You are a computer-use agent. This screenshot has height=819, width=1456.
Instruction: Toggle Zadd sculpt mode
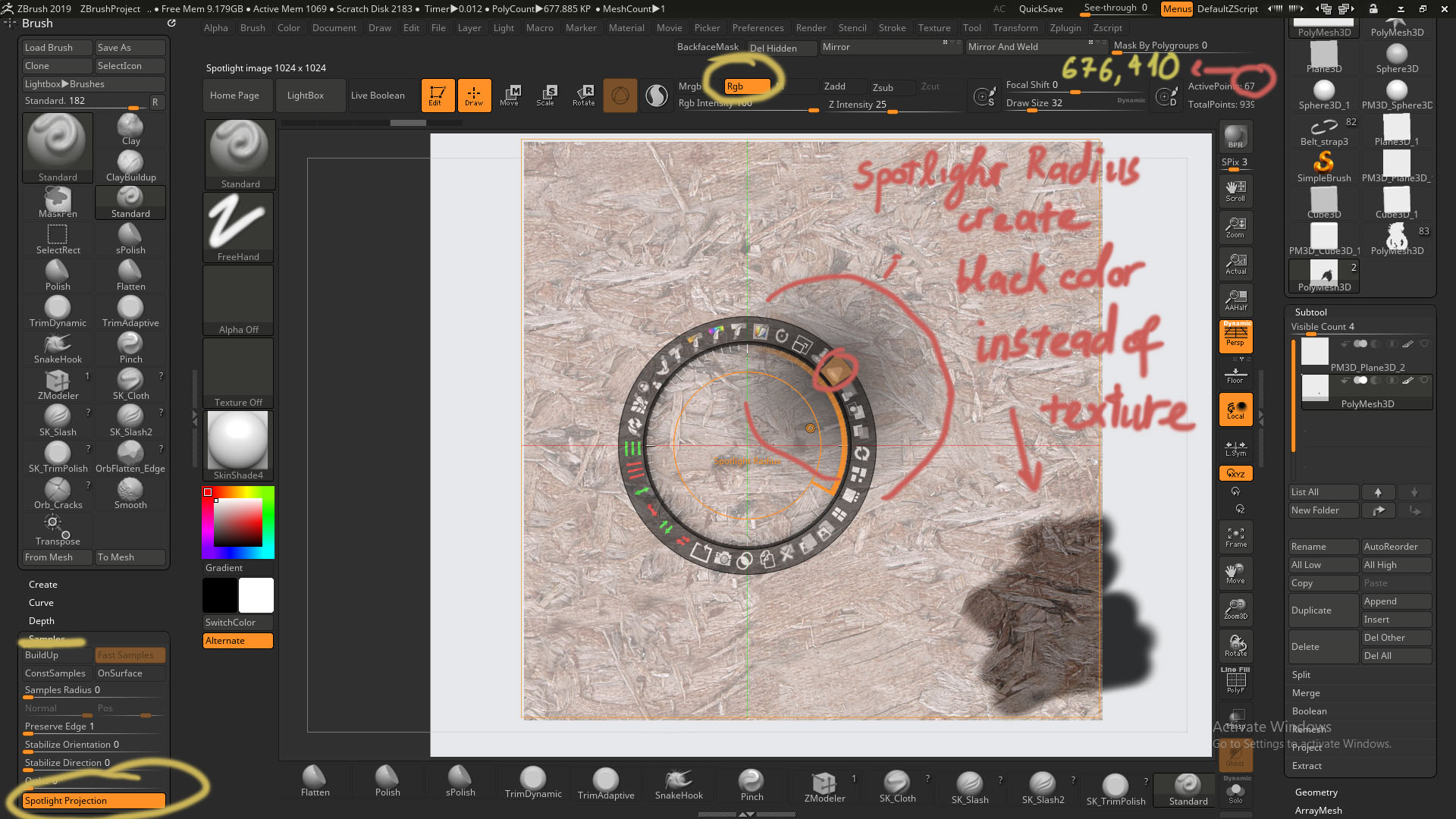coord(843,86)
